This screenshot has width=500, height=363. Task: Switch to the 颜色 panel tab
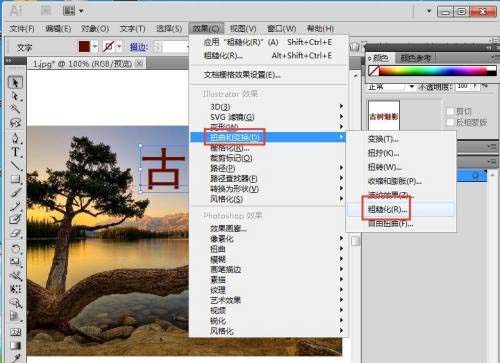click(x=380, y=58)
